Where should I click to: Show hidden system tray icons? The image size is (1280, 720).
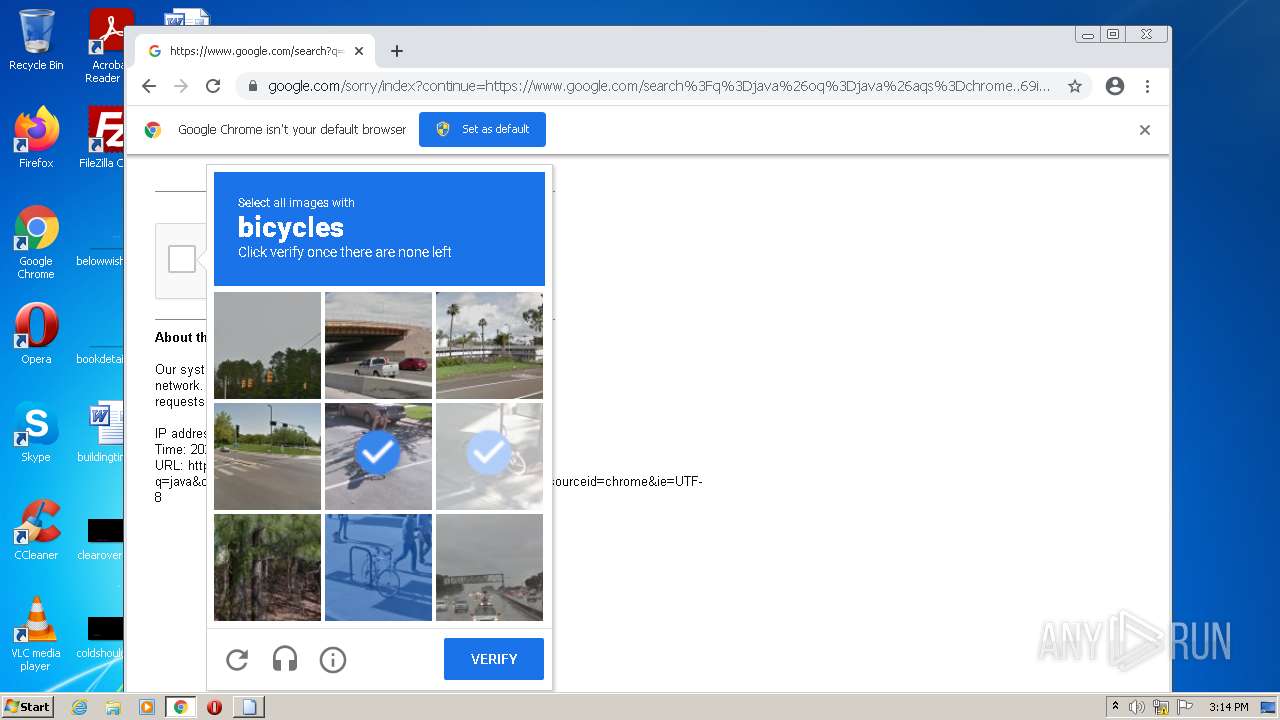1115,707
